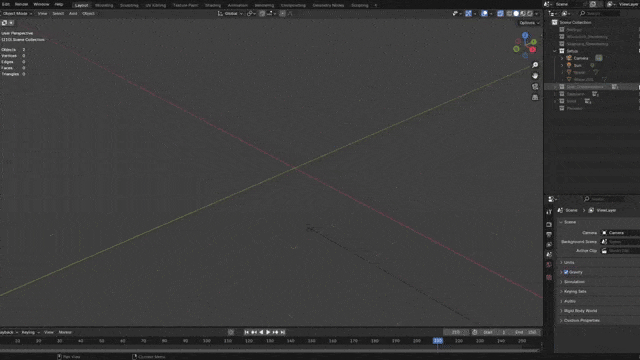Open the pivot point selector icon
The image size is (640, 360).
pyautogui.click(x=251, y=13)
